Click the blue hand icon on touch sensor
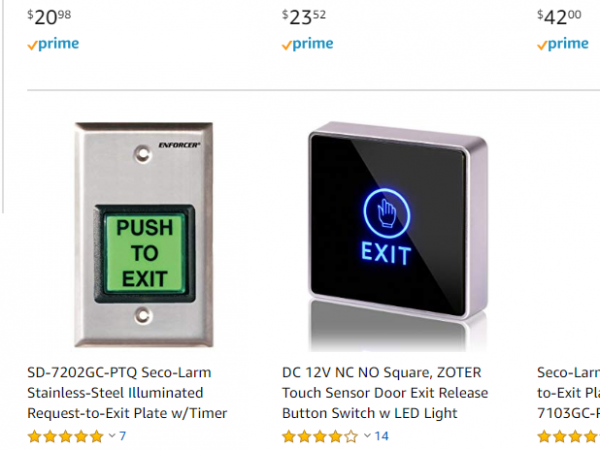This screenshot has height=450, width=600. [386, 214]
